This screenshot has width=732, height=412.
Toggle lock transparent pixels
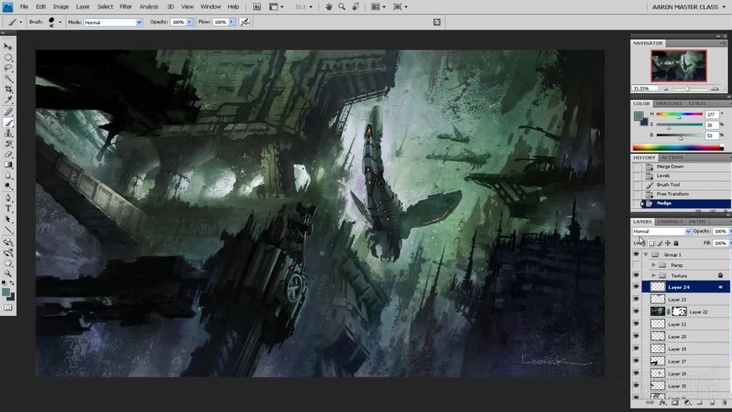pyautogui.click(x=651, y=243)
